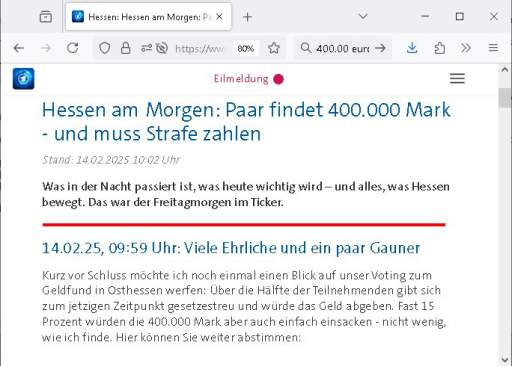
Task: Click the headline Hessen am Morgen
Action: 246,122
